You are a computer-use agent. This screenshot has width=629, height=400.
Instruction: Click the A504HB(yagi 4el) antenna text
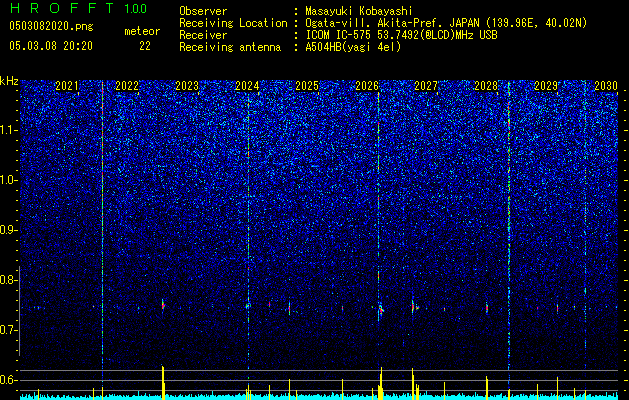click(353, 47)
